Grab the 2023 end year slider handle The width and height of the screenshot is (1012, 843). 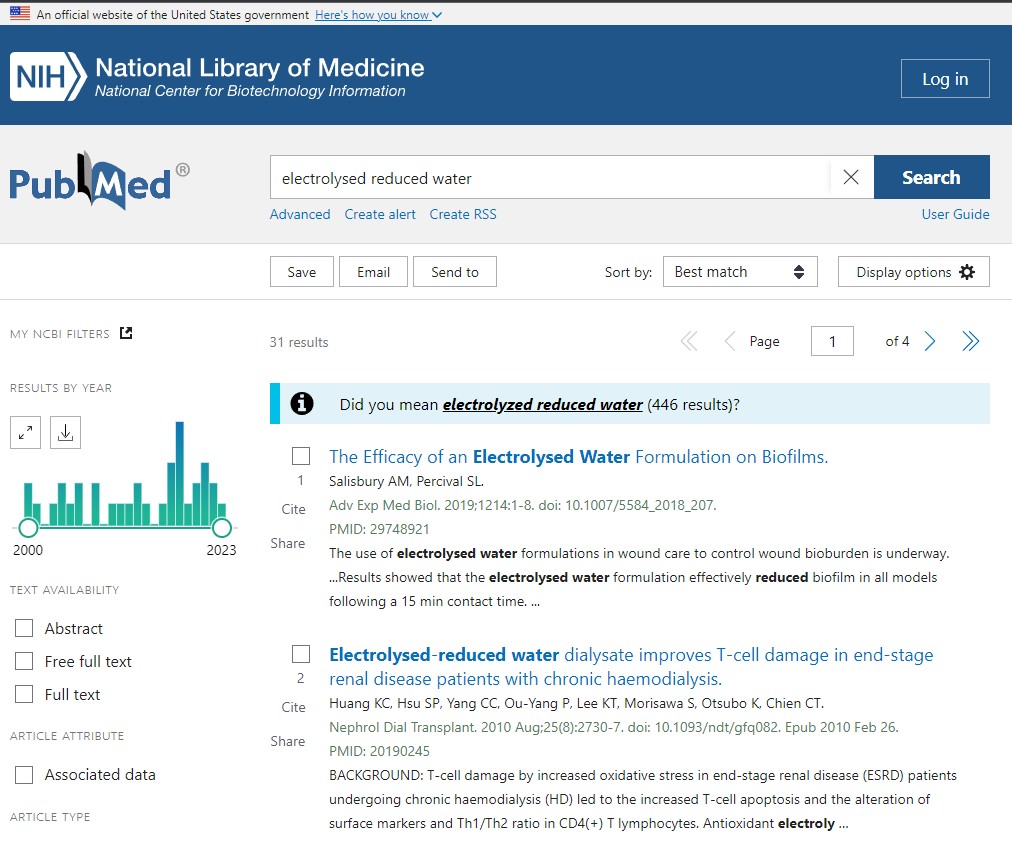click(221, 527)
